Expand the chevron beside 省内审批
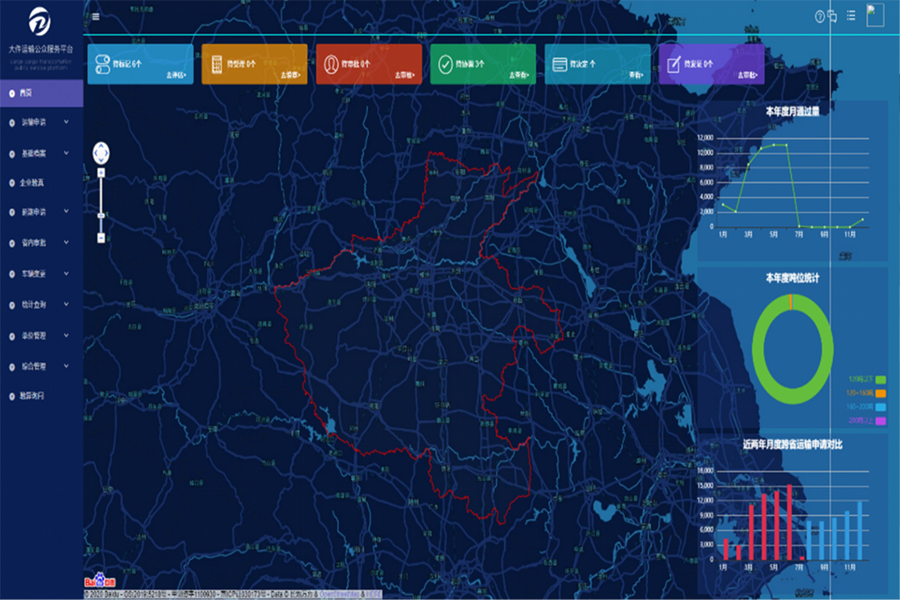 click(x=67, y=242)
